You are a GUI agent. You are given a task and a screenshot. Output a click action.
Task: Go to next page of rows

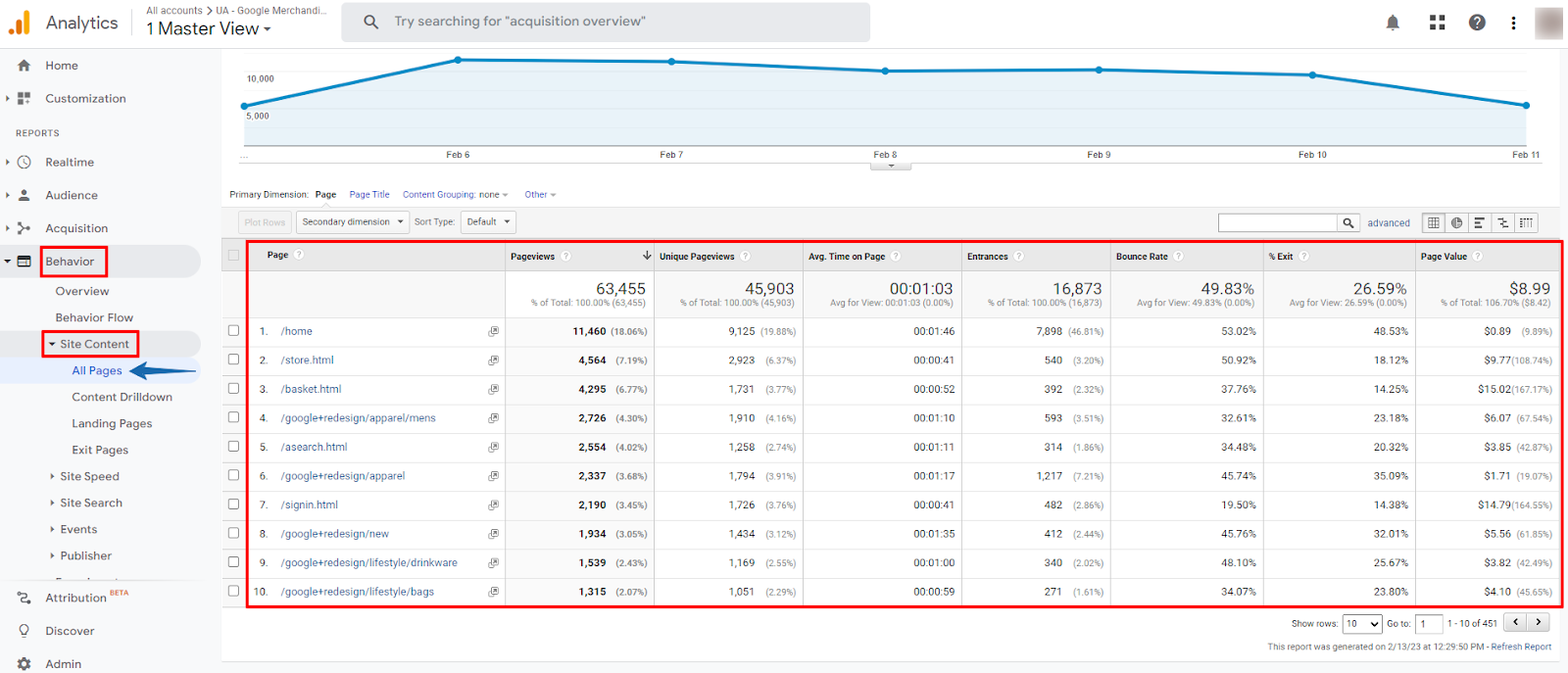(1540, 622)
